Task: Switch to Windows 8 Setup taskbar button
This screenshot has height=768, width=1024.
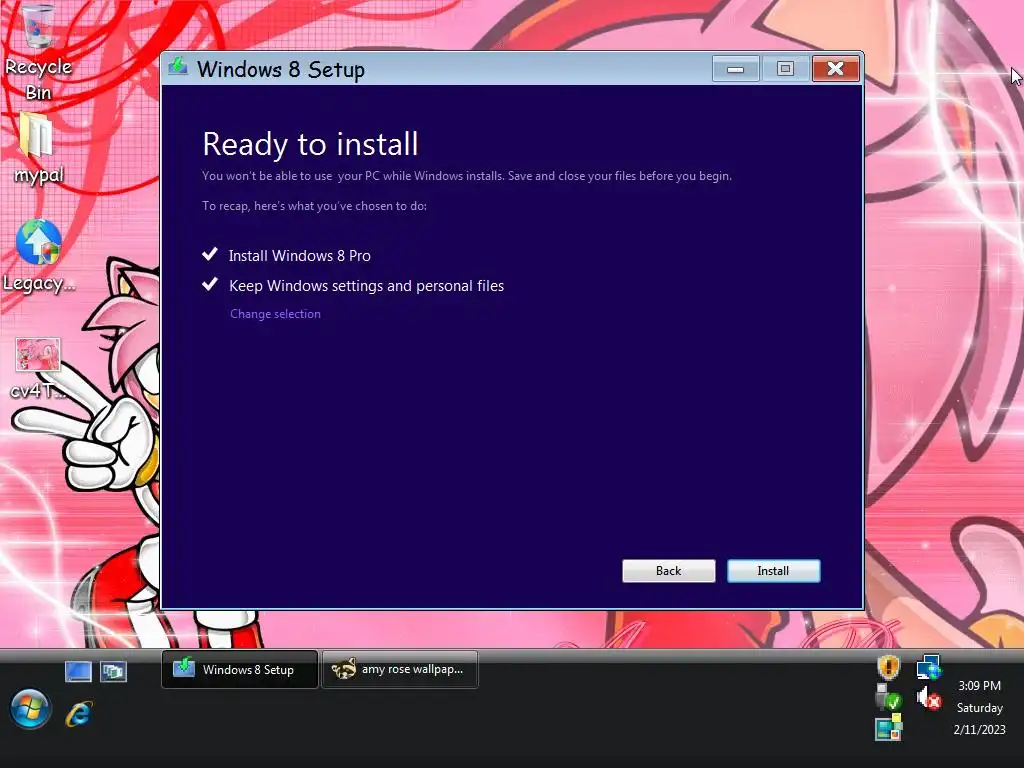Action: (x=240, y=669)
